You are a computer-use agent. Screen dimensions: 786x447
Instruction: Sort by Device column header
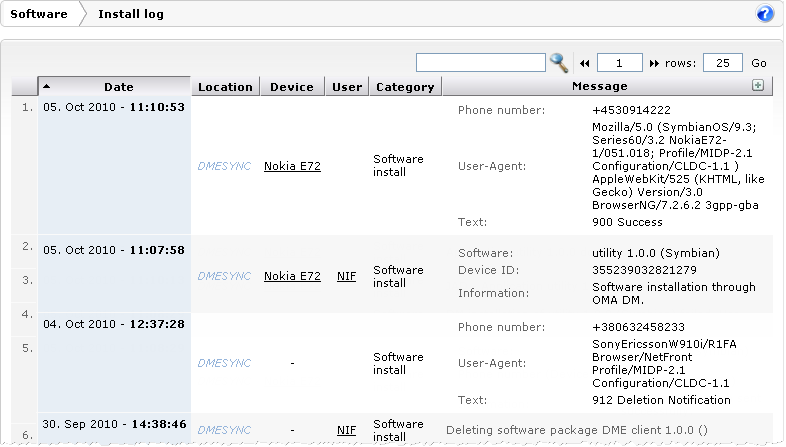pos(292,87)
